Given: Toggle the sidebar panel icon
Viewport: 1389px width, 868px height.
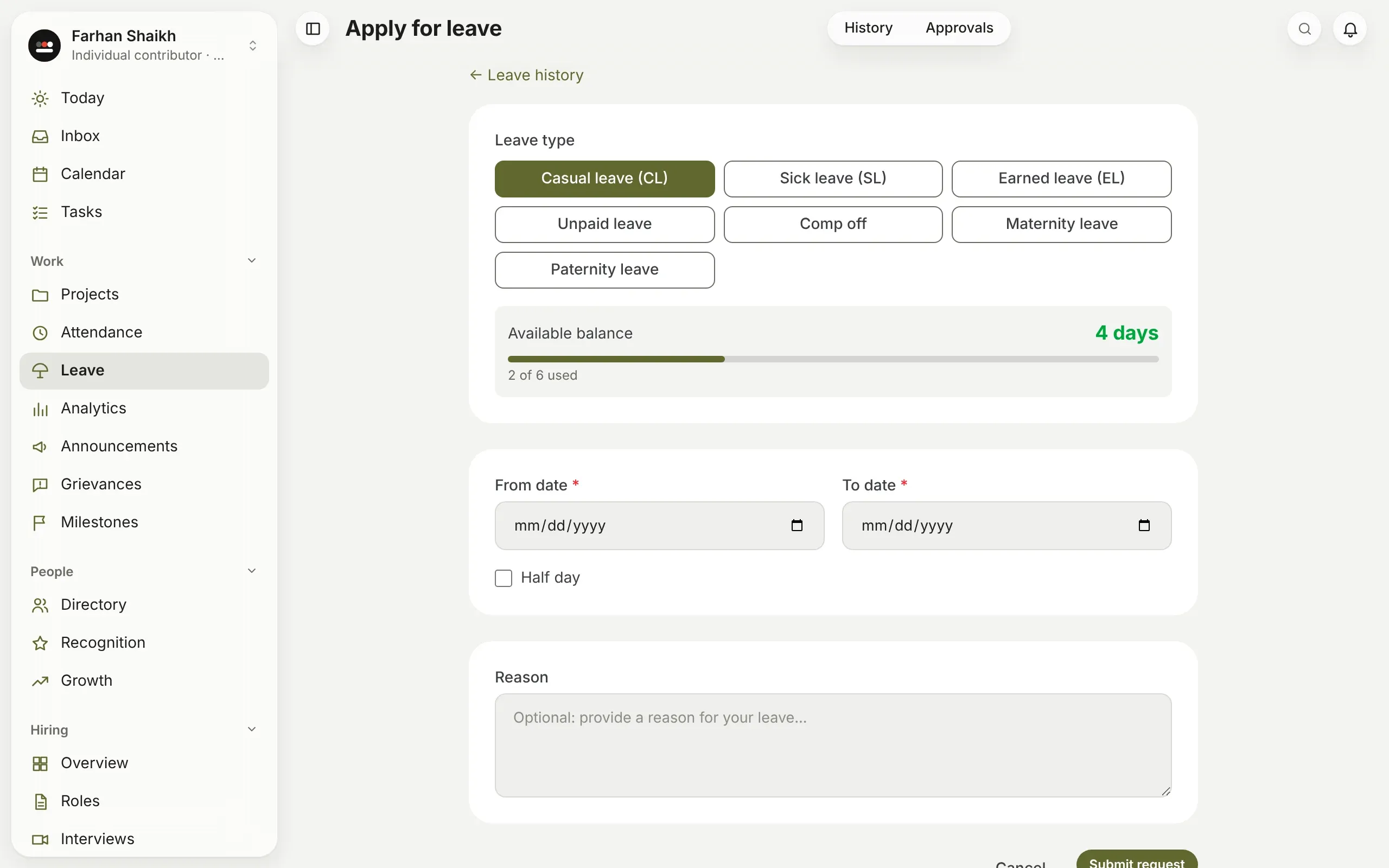Looking at the screenshot, I should pos(313,29).
